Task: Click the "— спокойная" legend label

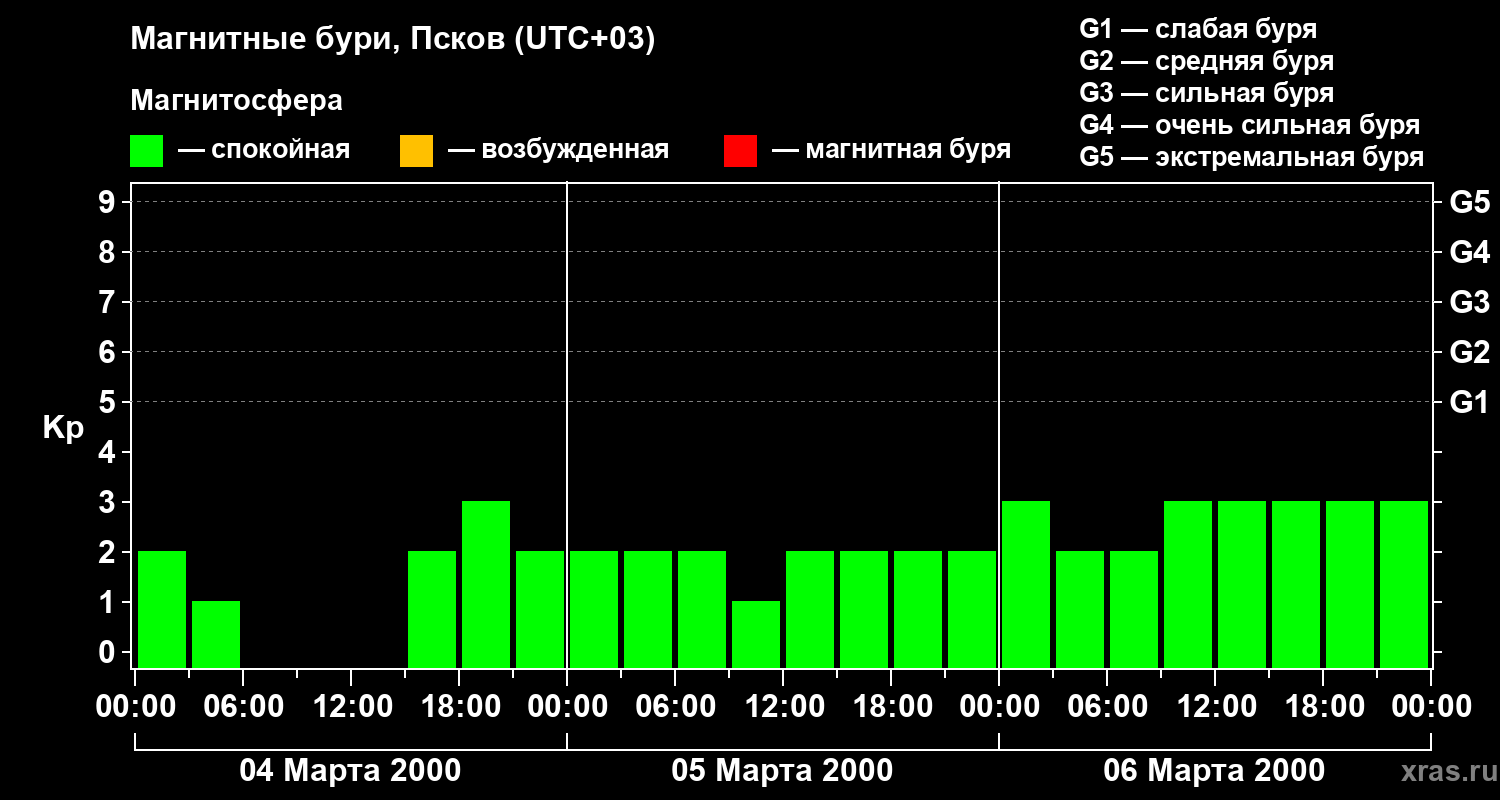Action: point(264,150)
